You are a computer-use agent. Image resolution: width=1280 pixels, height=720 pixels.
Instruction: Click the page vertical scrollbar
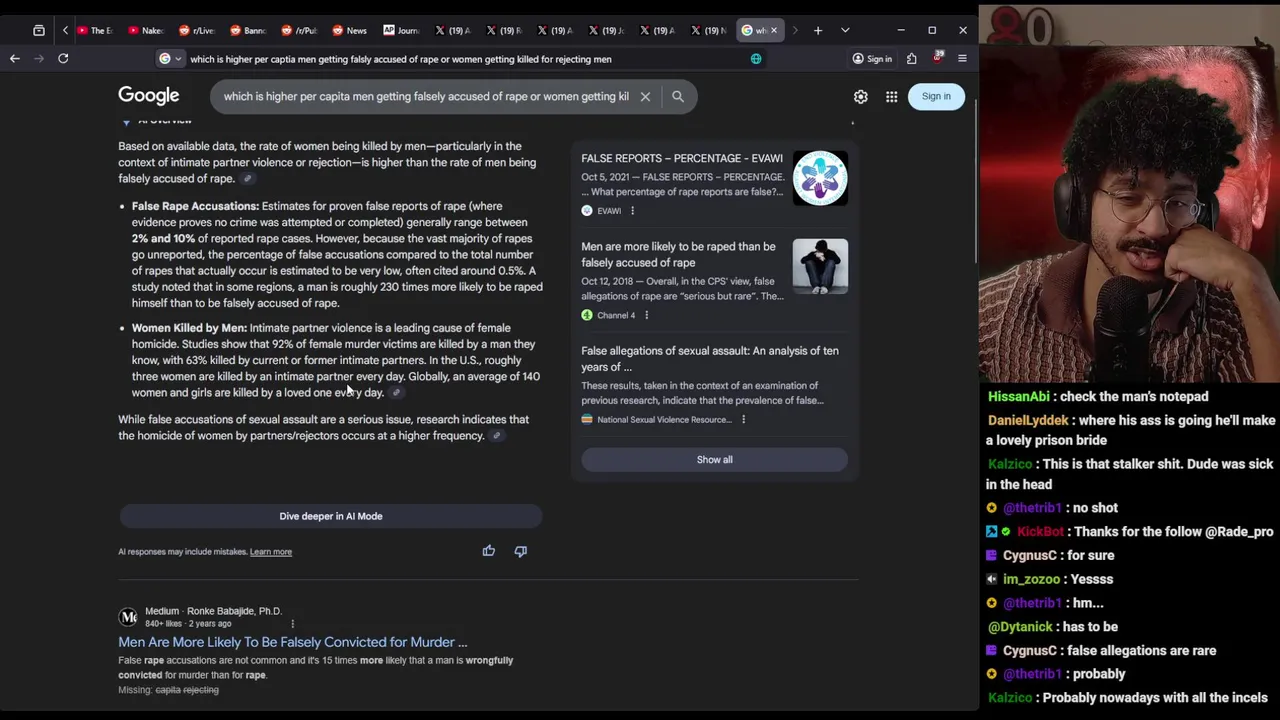pos(975,180)
